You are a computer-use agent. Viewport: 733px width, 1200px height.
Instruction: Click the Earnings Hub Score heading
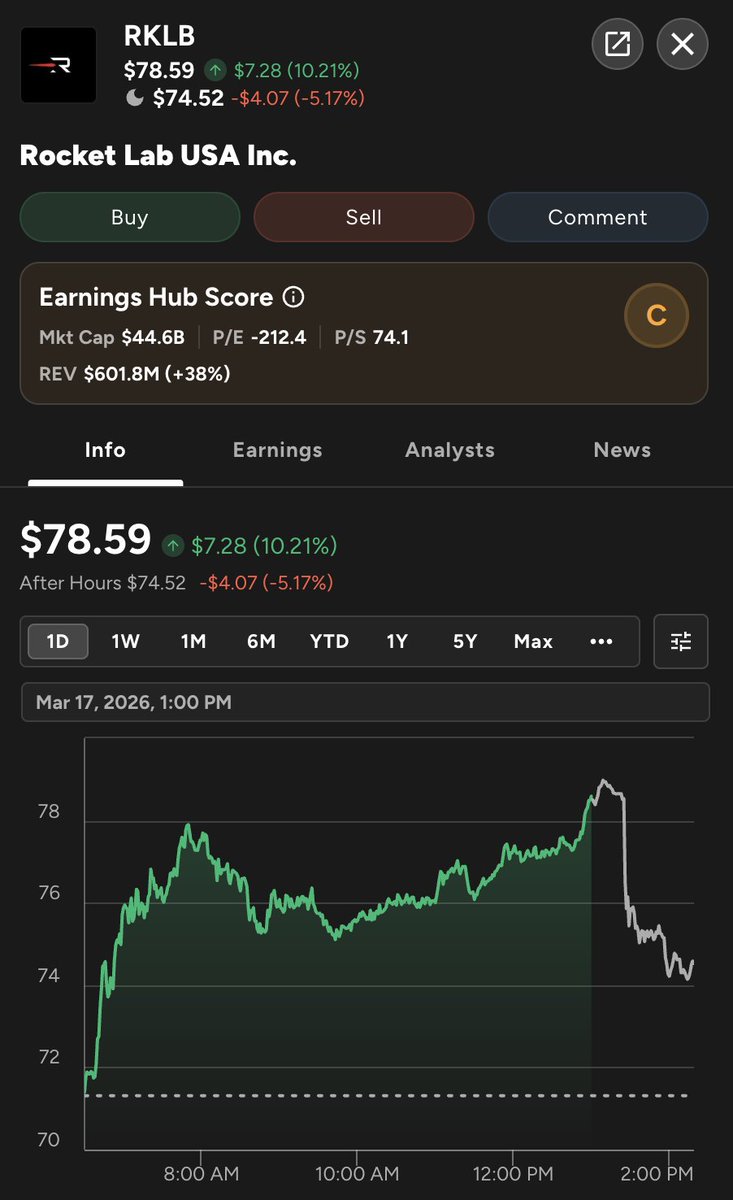(x=156, y=297)
